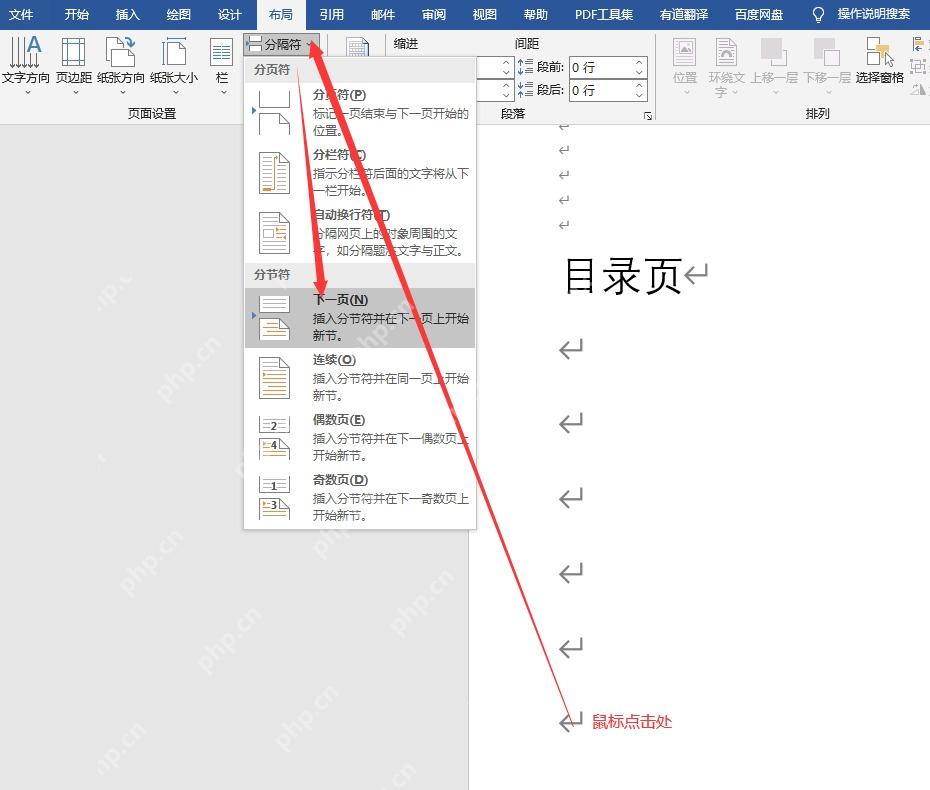Switch to the 视图 tab
The width and height of the screenshot is (930, 790).
tap(485, 14)
